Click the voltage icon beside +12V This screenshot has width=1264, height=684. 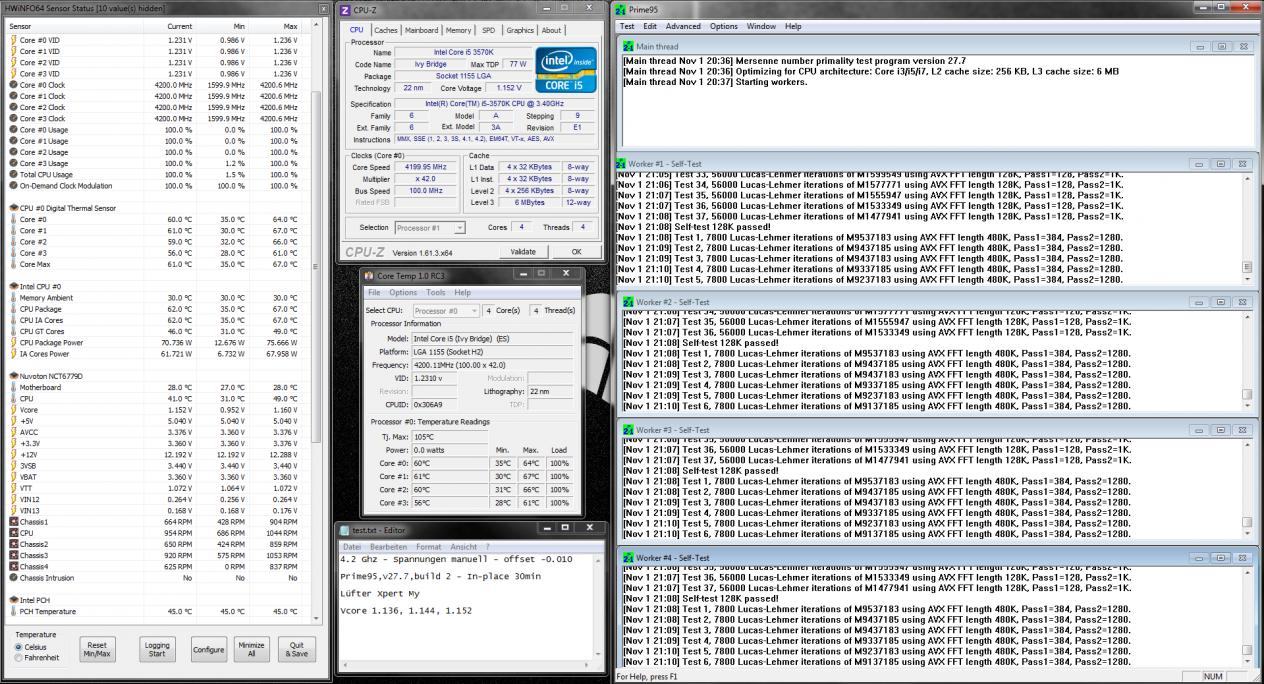coord(13,454)
